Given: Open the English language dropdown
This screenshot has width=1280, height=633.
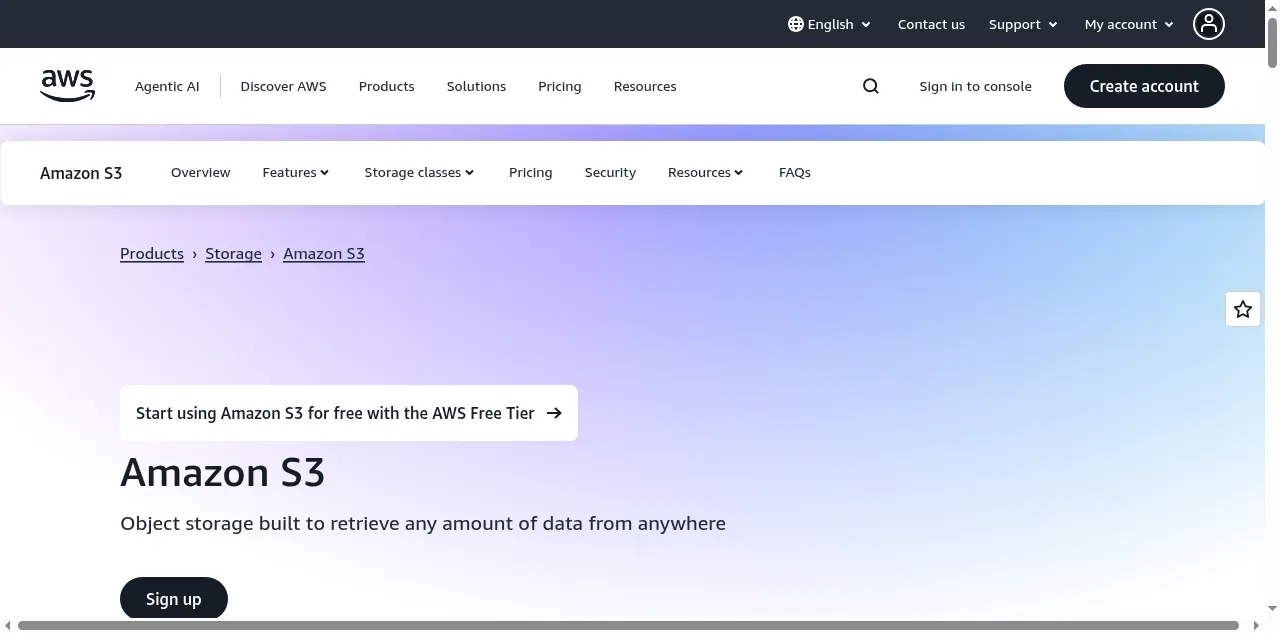Looking at the screenshot, I should [x=829, y=24].
